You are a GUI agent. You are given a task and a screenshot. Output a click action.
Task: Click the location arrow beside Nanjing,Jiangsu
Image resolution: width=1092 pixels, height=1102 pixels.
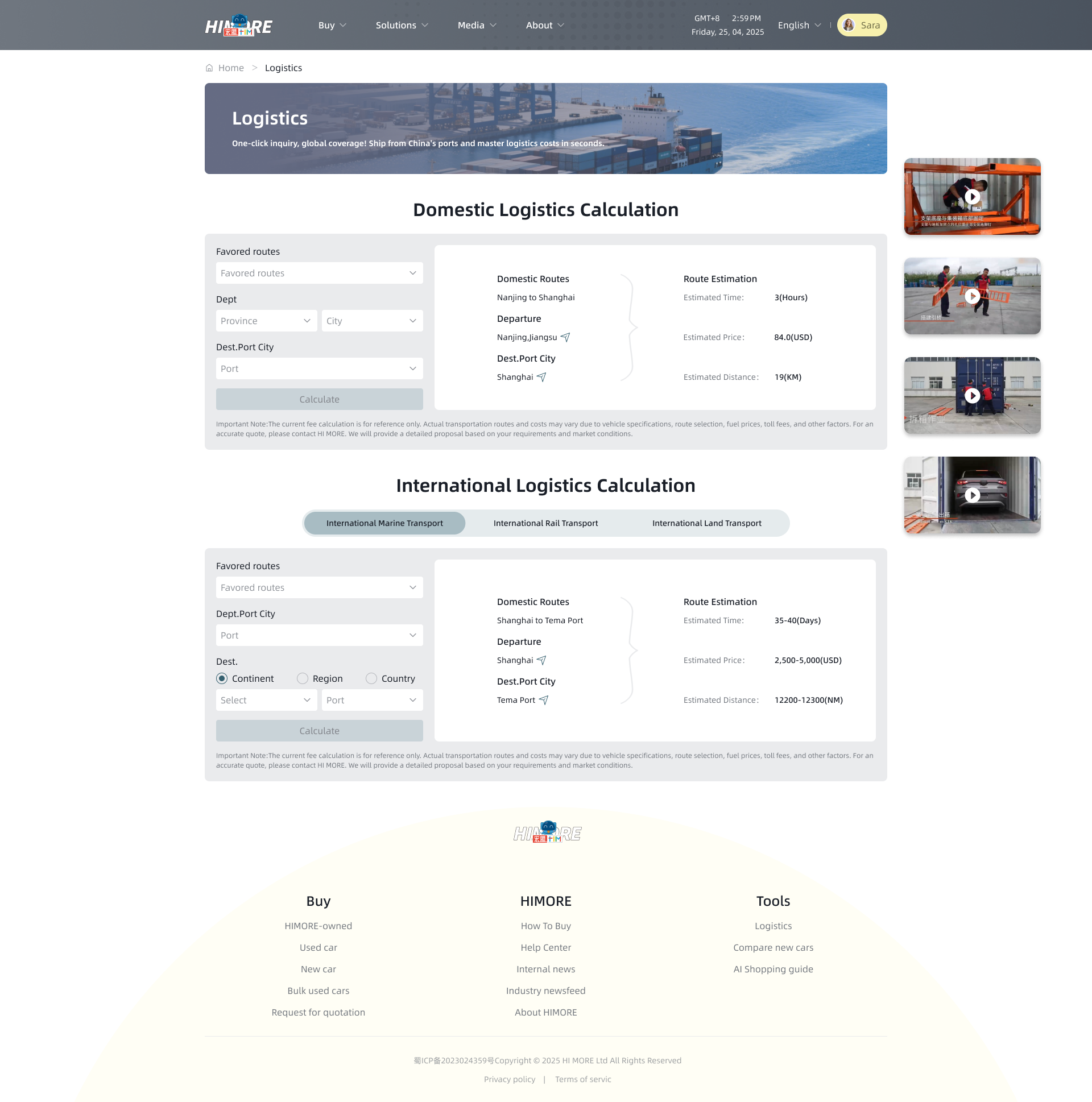tap(565, 337)
